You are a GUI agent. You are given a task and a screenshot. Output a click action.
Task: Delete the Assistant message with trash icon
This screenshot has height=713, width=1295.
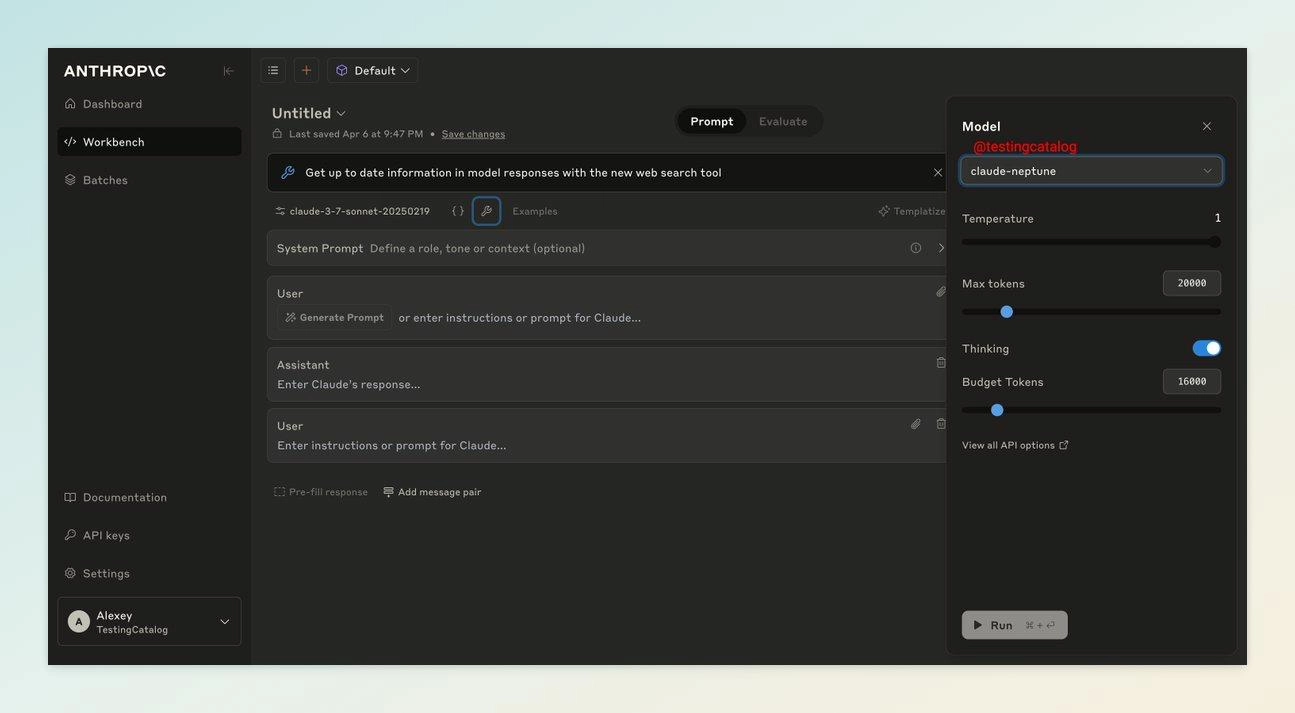pyautogui.click(x=941, y=362)
